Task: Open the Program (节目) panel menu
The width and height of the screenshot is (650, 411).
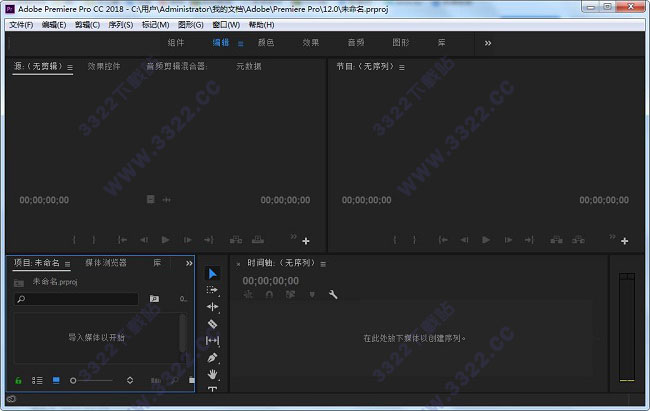Action: coord(402,67)
